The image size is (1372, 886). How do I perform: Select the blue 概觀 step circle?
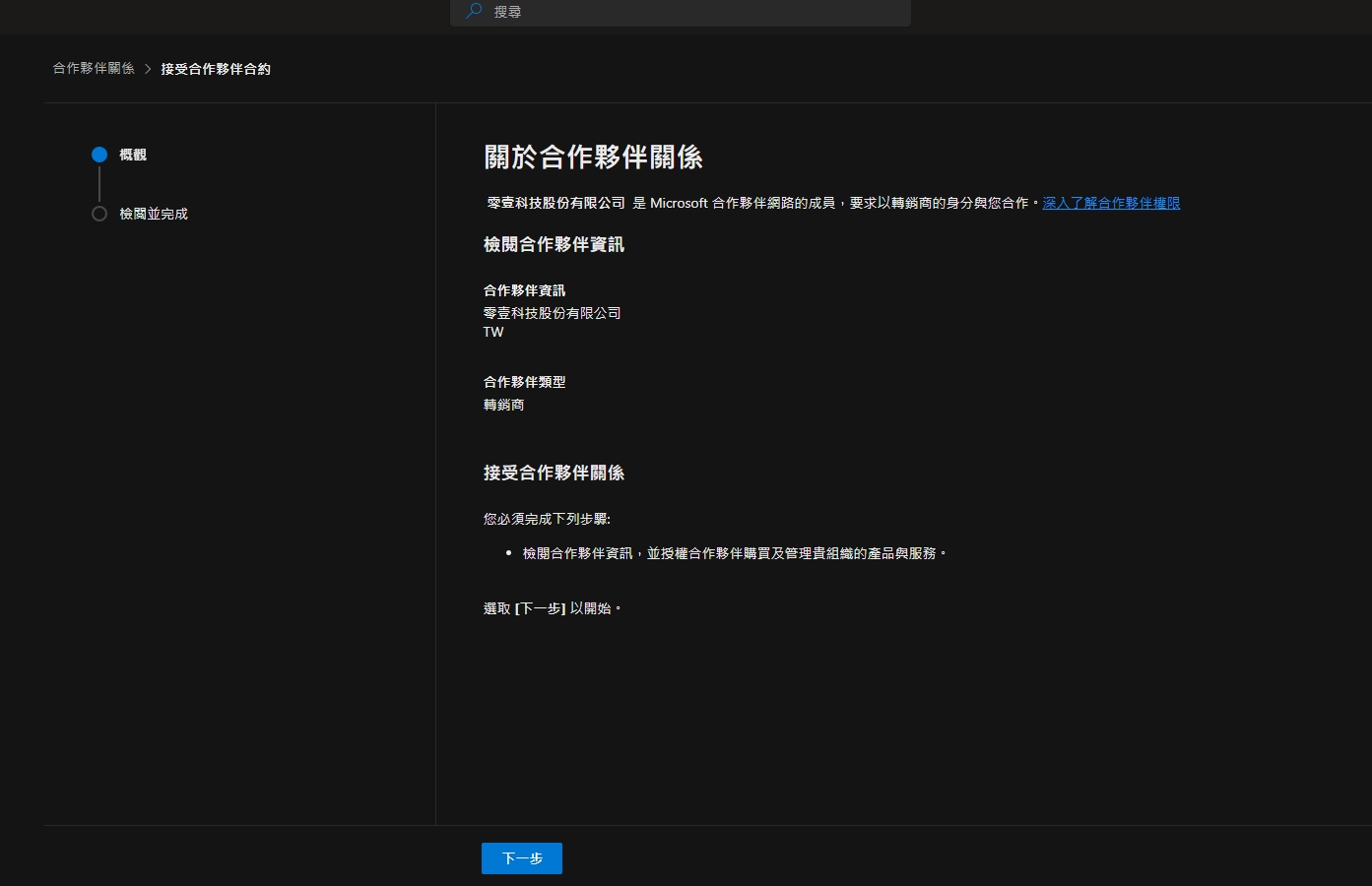tap(99, 155)
